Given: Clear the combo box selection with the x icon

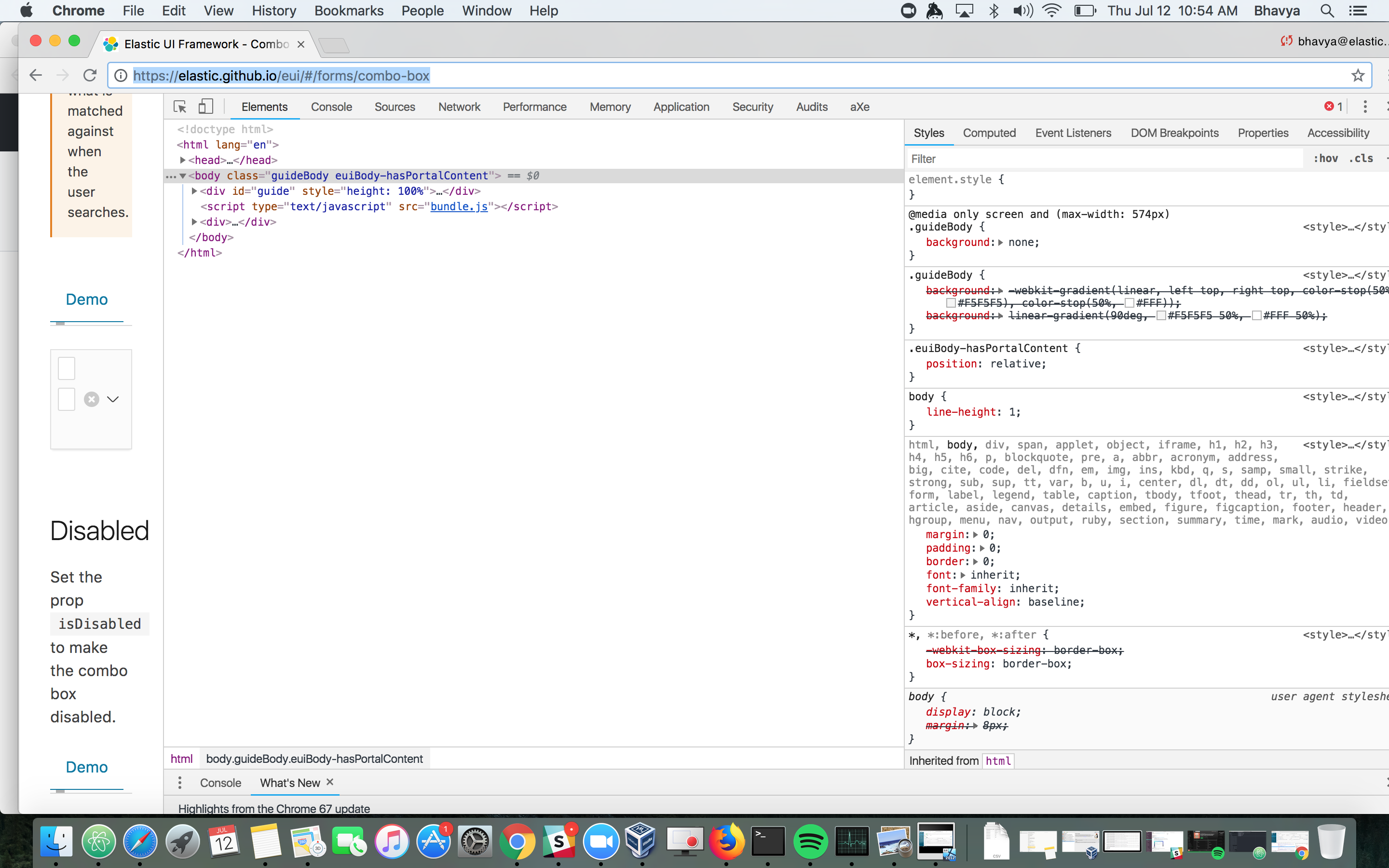Looking at the screenshot, I should pyautogui.click(x=91, y=399).
